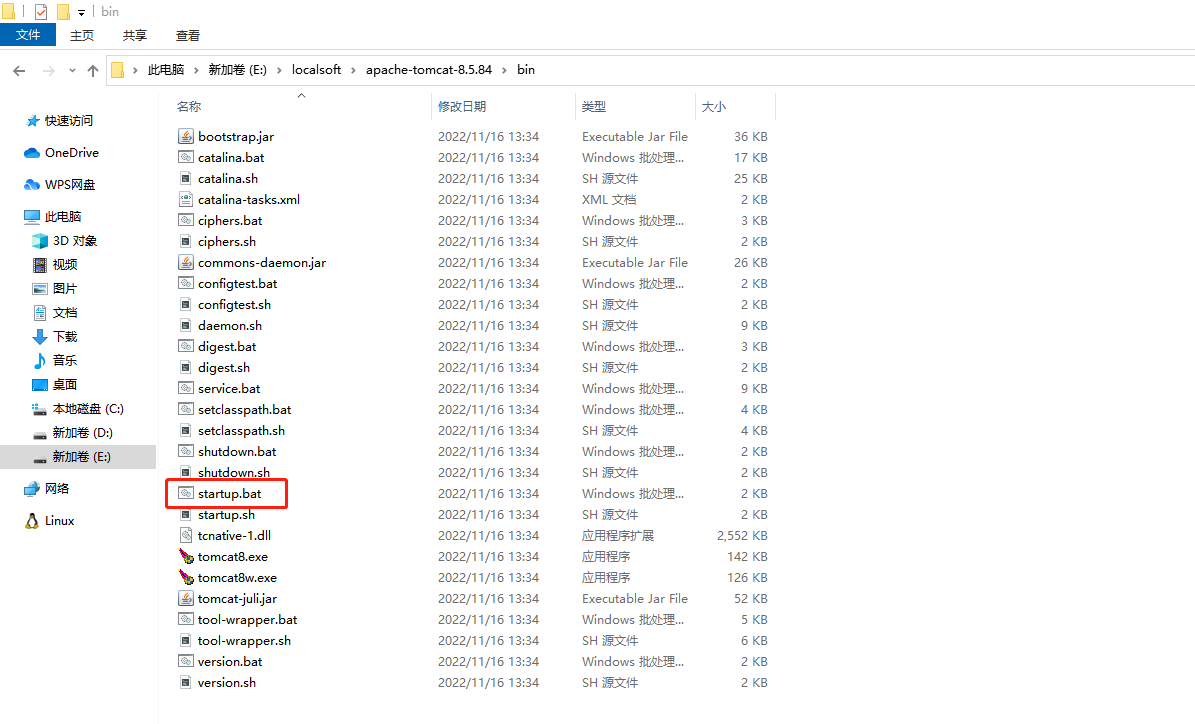Open the 文件 menu tab
Image resolution: width=1195 pixels, height=724 pixels.
pyautogui.click(x=28, y=35)
